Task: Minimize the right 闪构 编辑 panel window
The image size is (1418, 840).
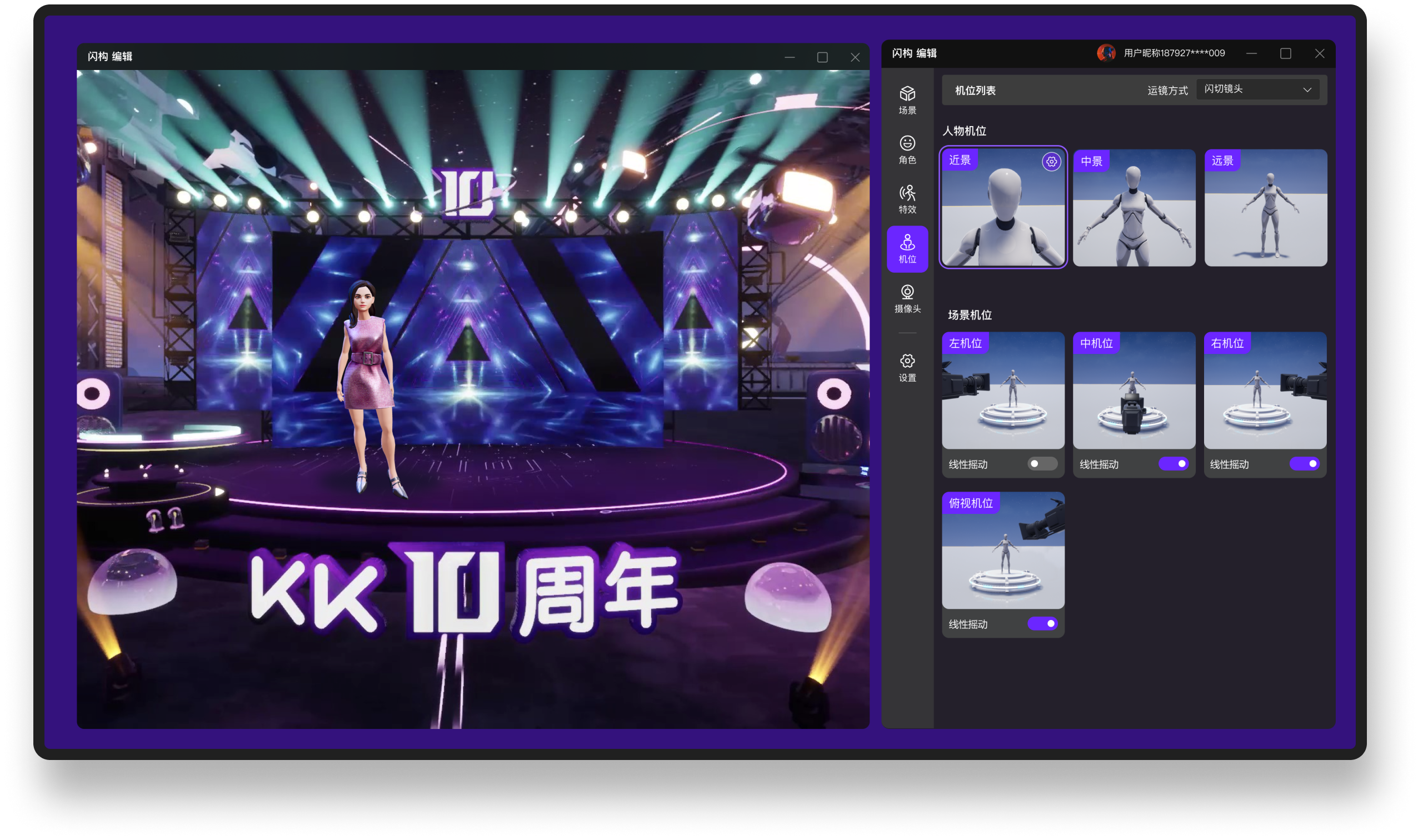Action: [x=1251, y=53]
